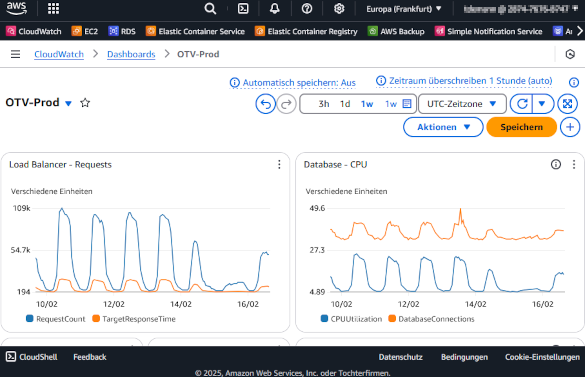Open CloudWatch favorite shortcut
Screen dimensions: 585x377
click(x=34, y=31)
